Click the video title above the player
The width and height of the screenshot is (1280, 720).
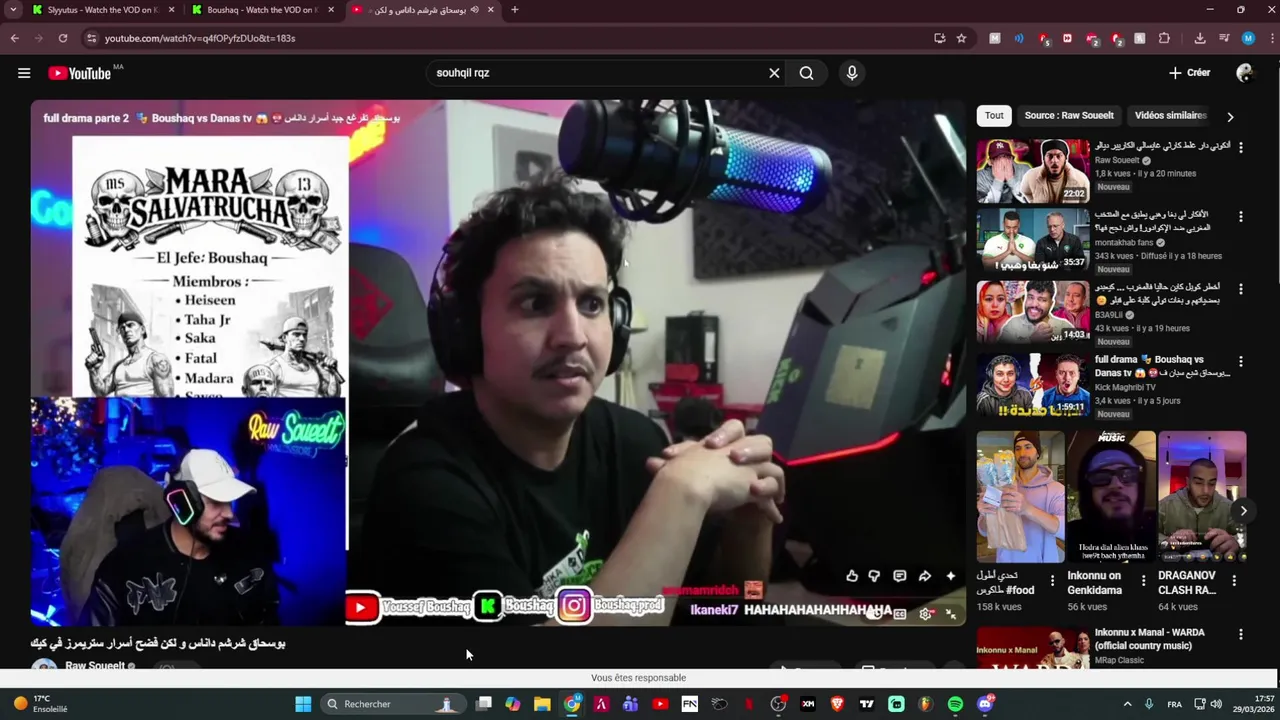pyautogui.click(x=222, y=118)
